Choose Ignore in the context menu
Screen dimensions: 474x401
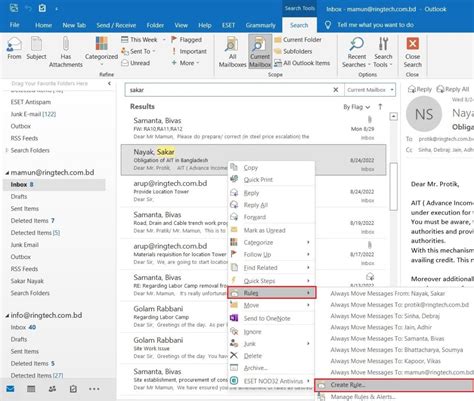pyautogui.click(x=271, y=332)
